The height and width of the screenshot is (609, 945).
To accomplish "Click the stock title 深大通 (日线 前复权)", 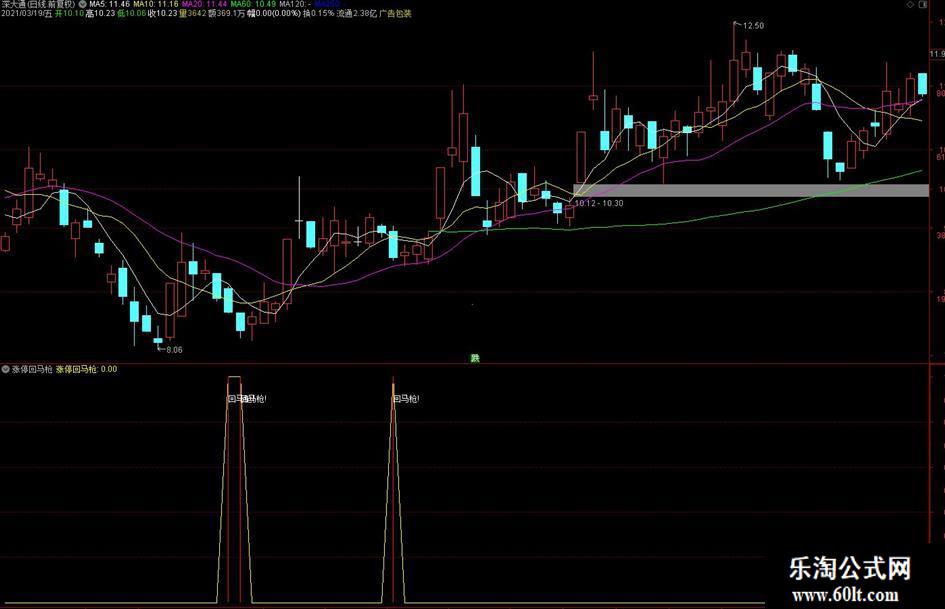I will coord(37,4).
